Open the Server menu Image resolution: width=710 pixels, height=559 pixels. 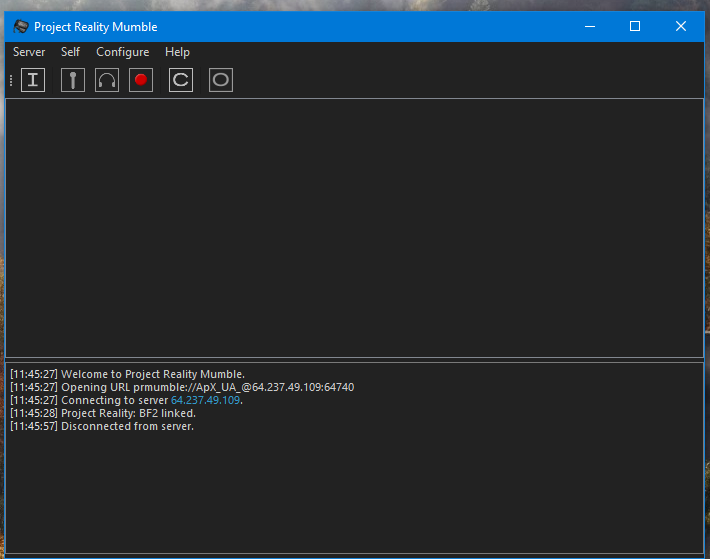(x=29, y=52)
